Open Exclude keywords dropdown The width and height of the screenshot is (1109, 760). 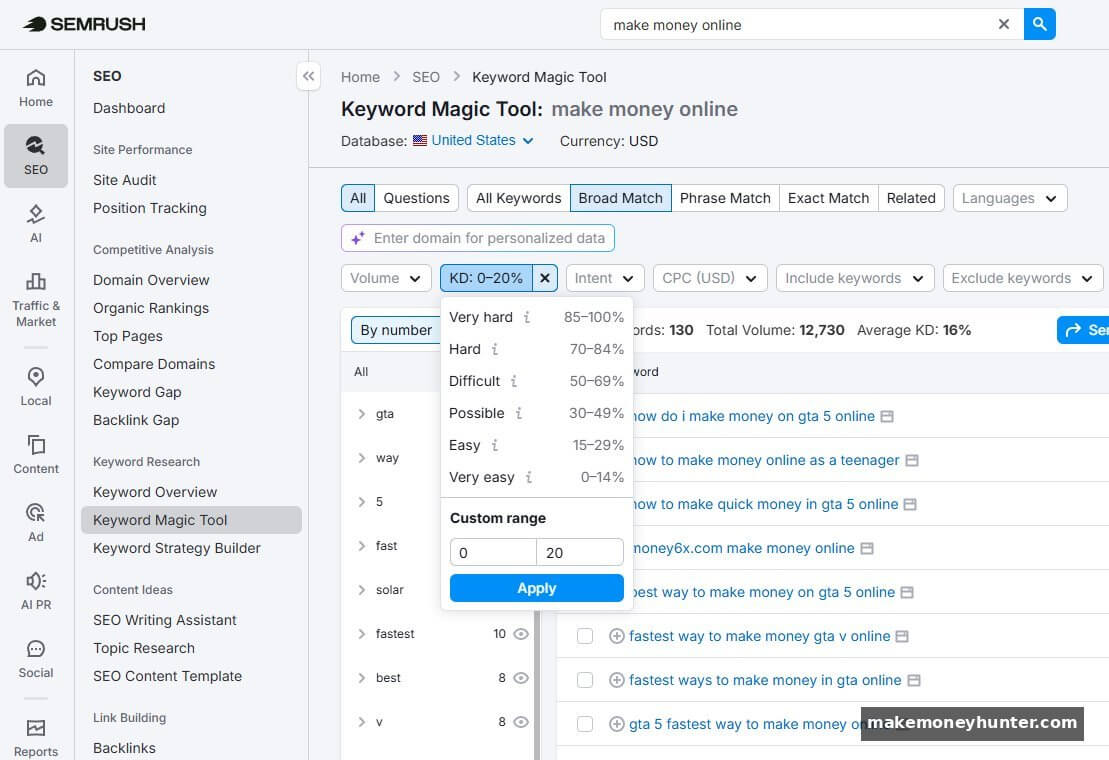(1023, 278)
